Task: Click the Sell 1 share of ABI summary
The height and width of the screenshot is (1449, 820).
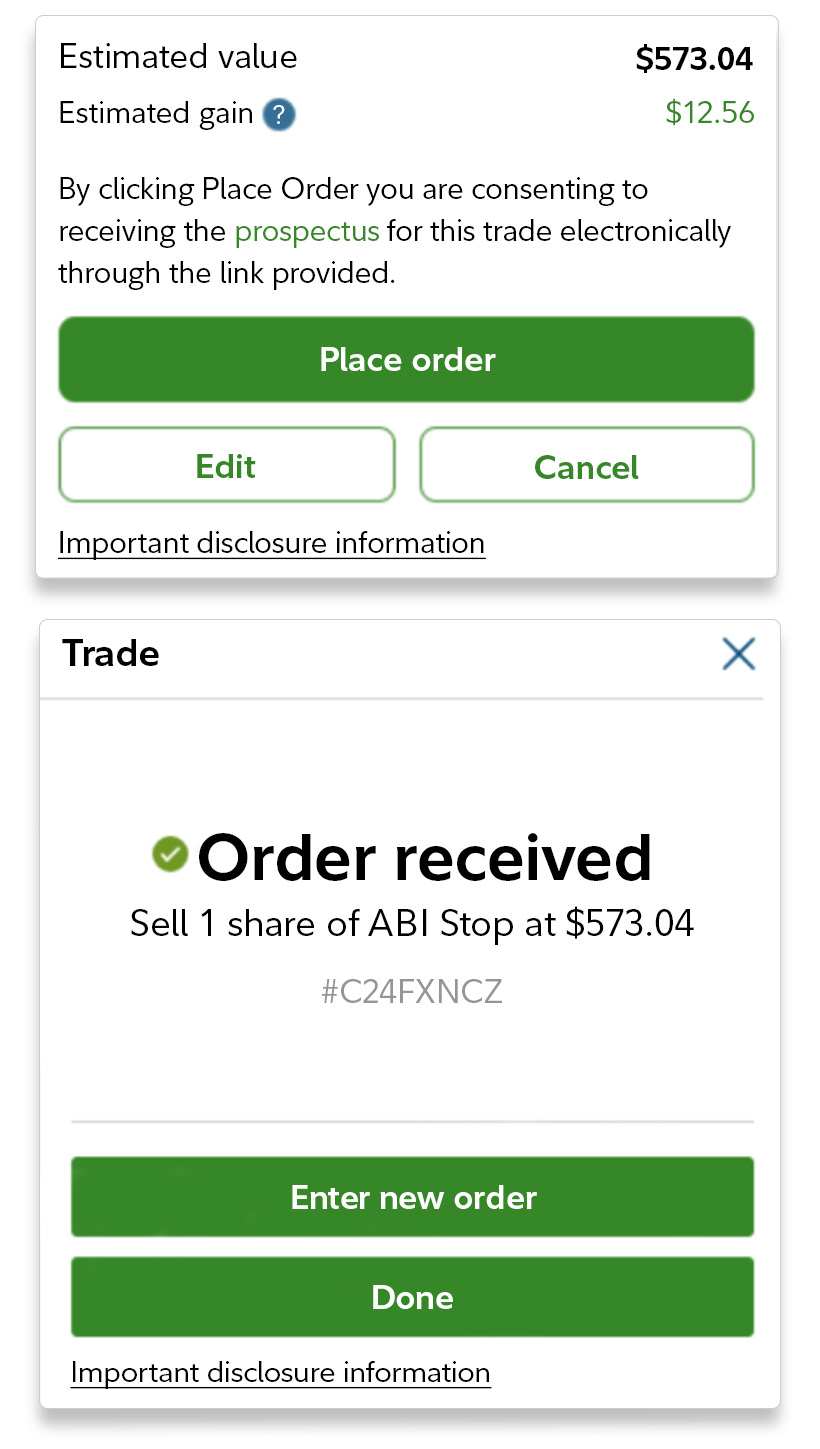Action: 411,923
